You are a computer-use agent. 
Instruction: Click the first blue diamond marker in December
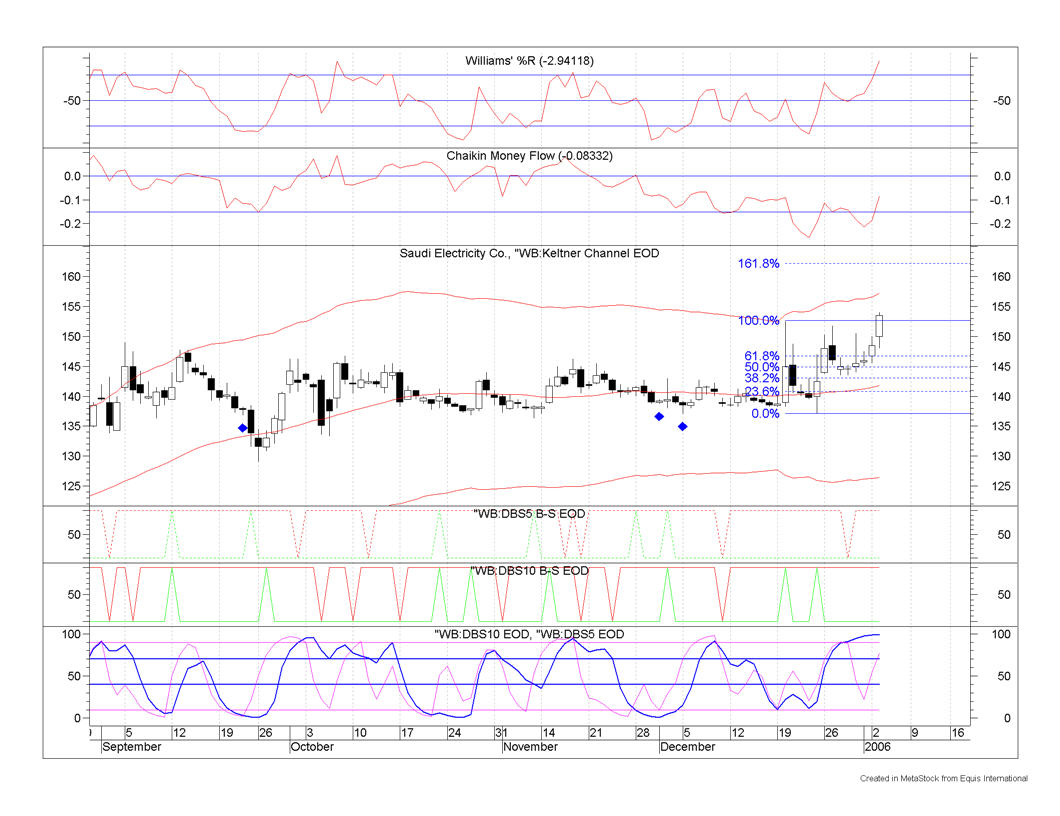point(659,416)
